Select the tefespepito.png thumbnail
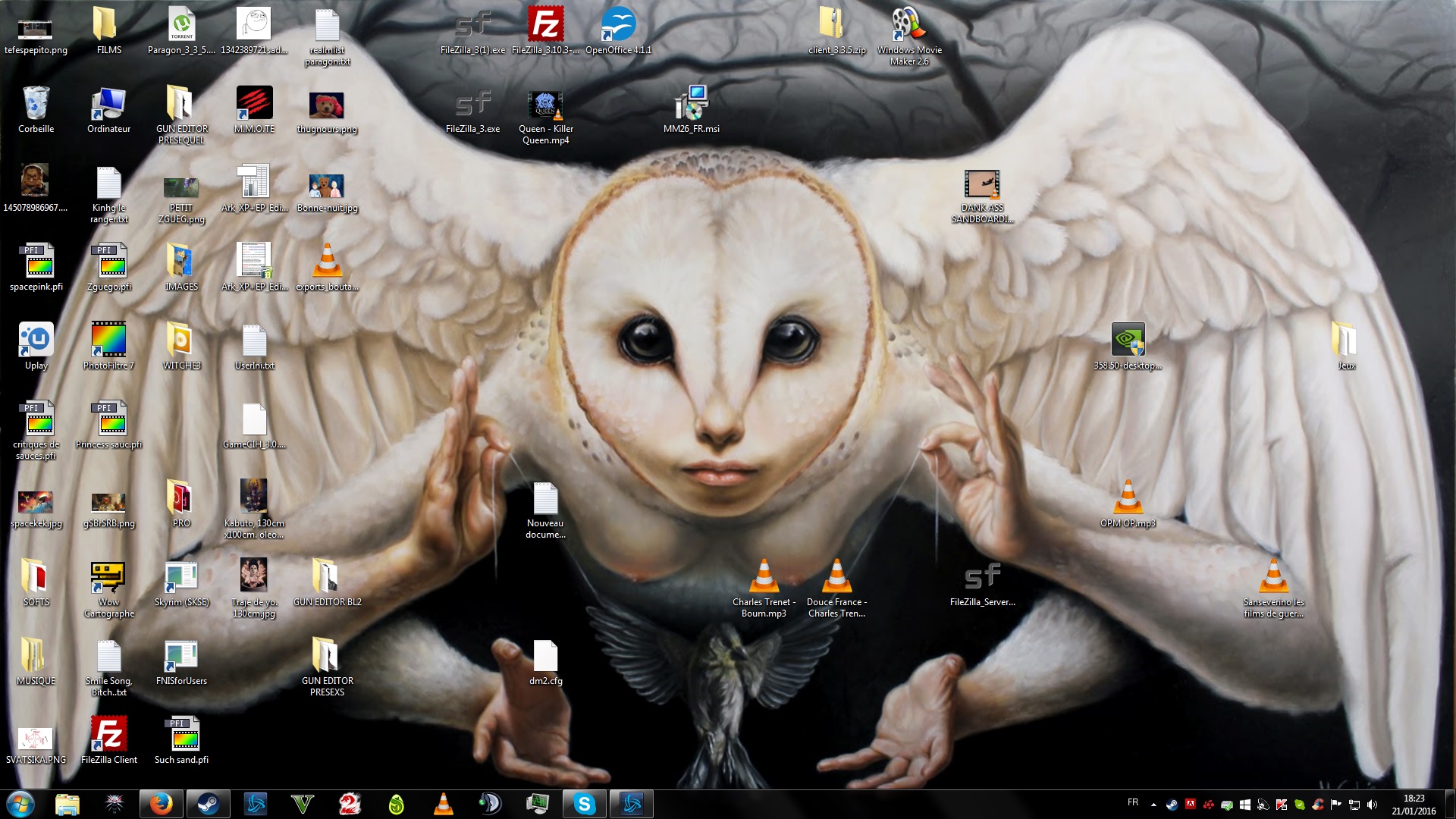The width and height of the screenshot is (1456, 819). [x=36, y=31]
